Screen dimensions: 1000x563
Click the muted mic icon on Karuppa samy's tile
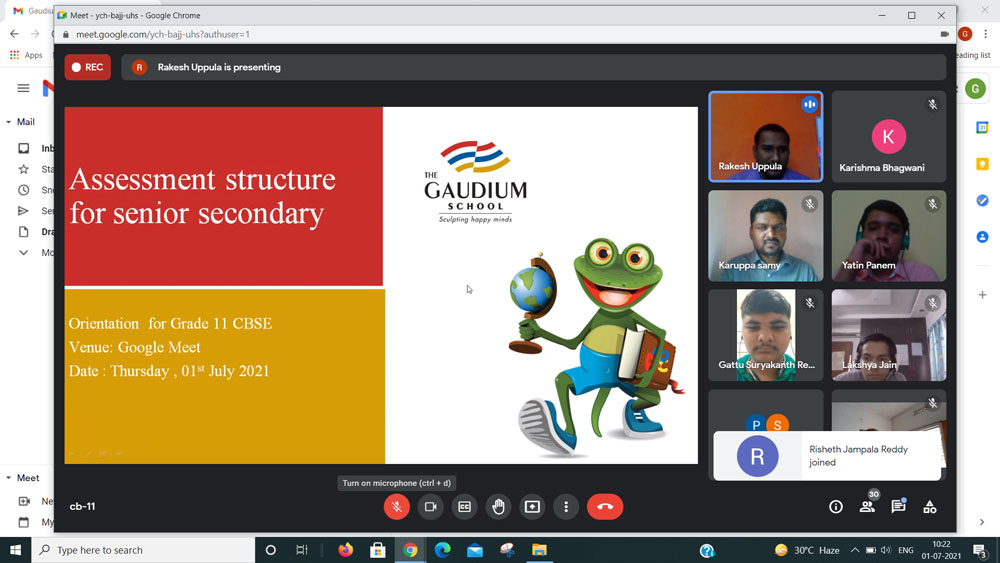click(809, 203)
